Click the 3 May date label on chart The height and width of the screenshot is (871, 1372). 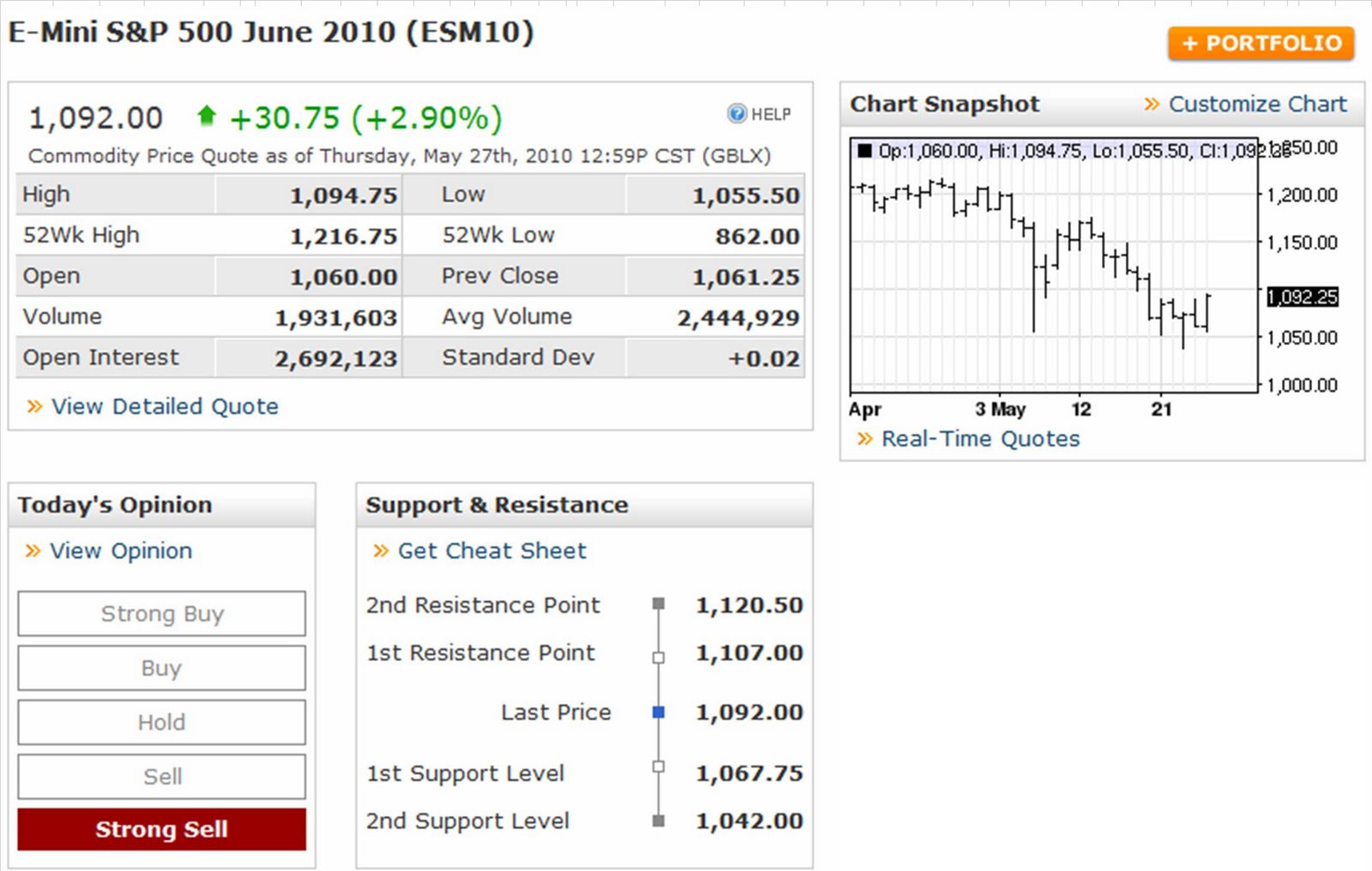[1000, 409]
